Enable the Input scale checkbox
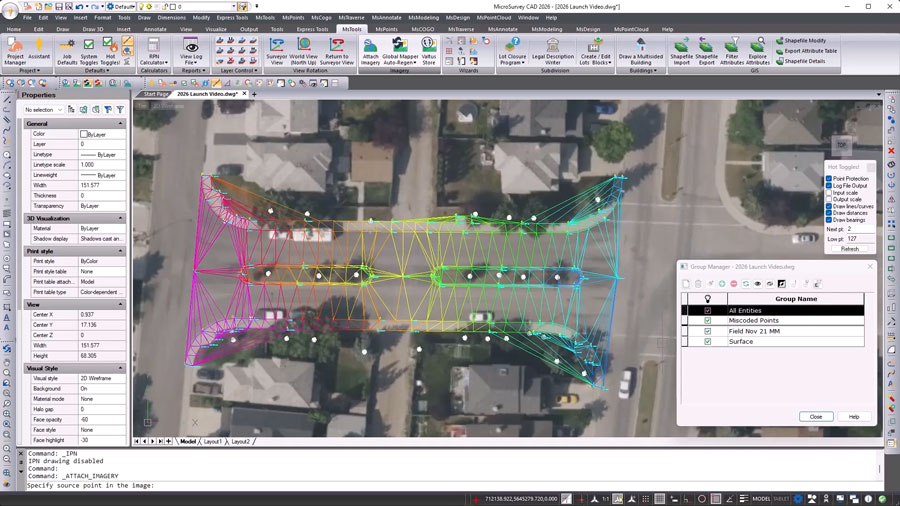 point(829,192)
